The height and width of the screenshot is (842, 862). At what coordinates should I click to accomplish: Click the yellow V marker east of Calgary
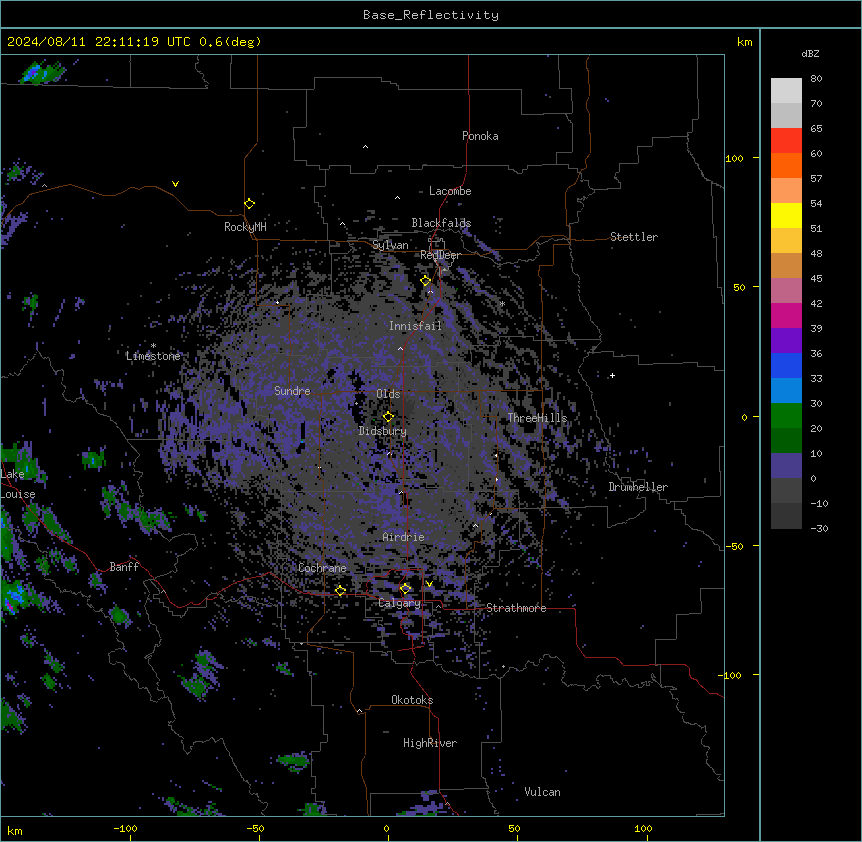429,584
